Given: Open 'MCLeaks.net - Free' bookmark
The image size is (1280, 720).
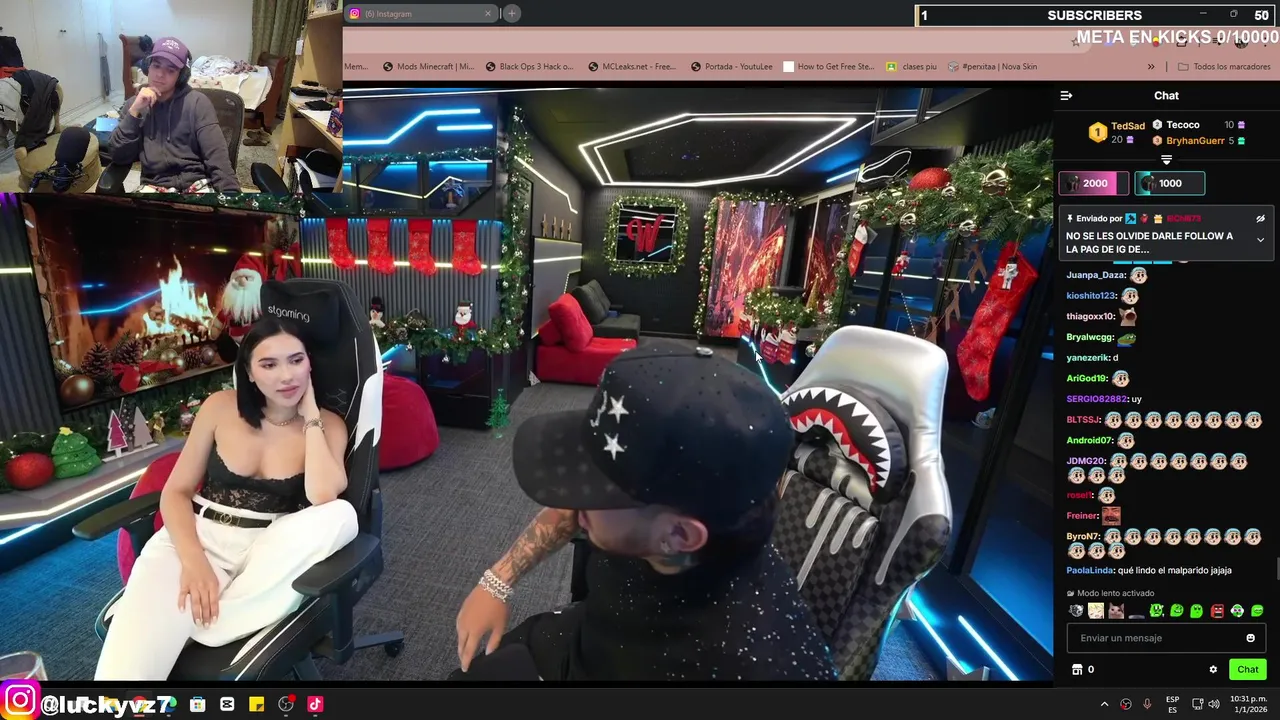Looking at the screenshot, I should click(x=632, y=66).
